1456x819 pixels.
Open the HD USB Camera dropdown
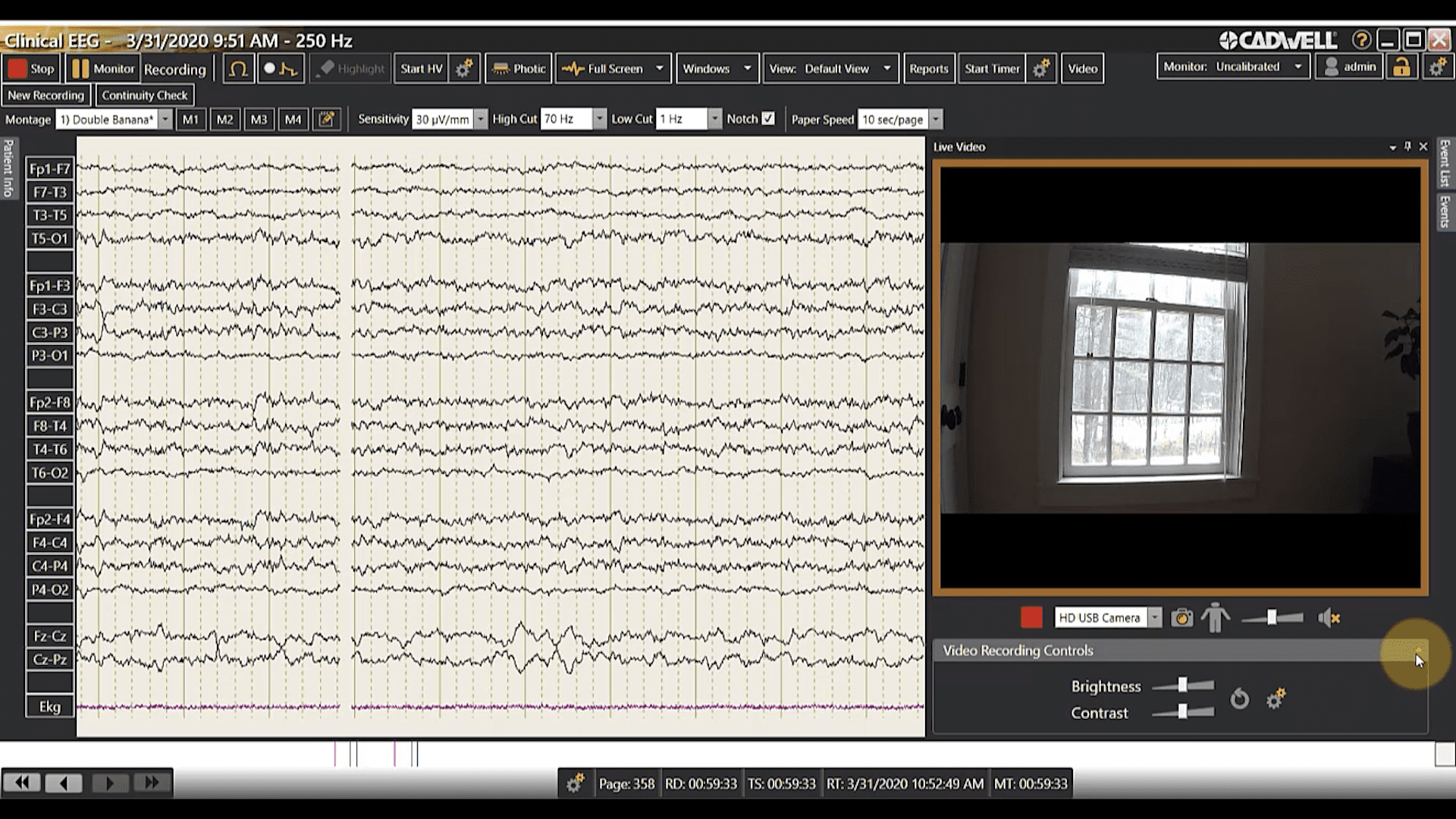[x=1154, y=618]
